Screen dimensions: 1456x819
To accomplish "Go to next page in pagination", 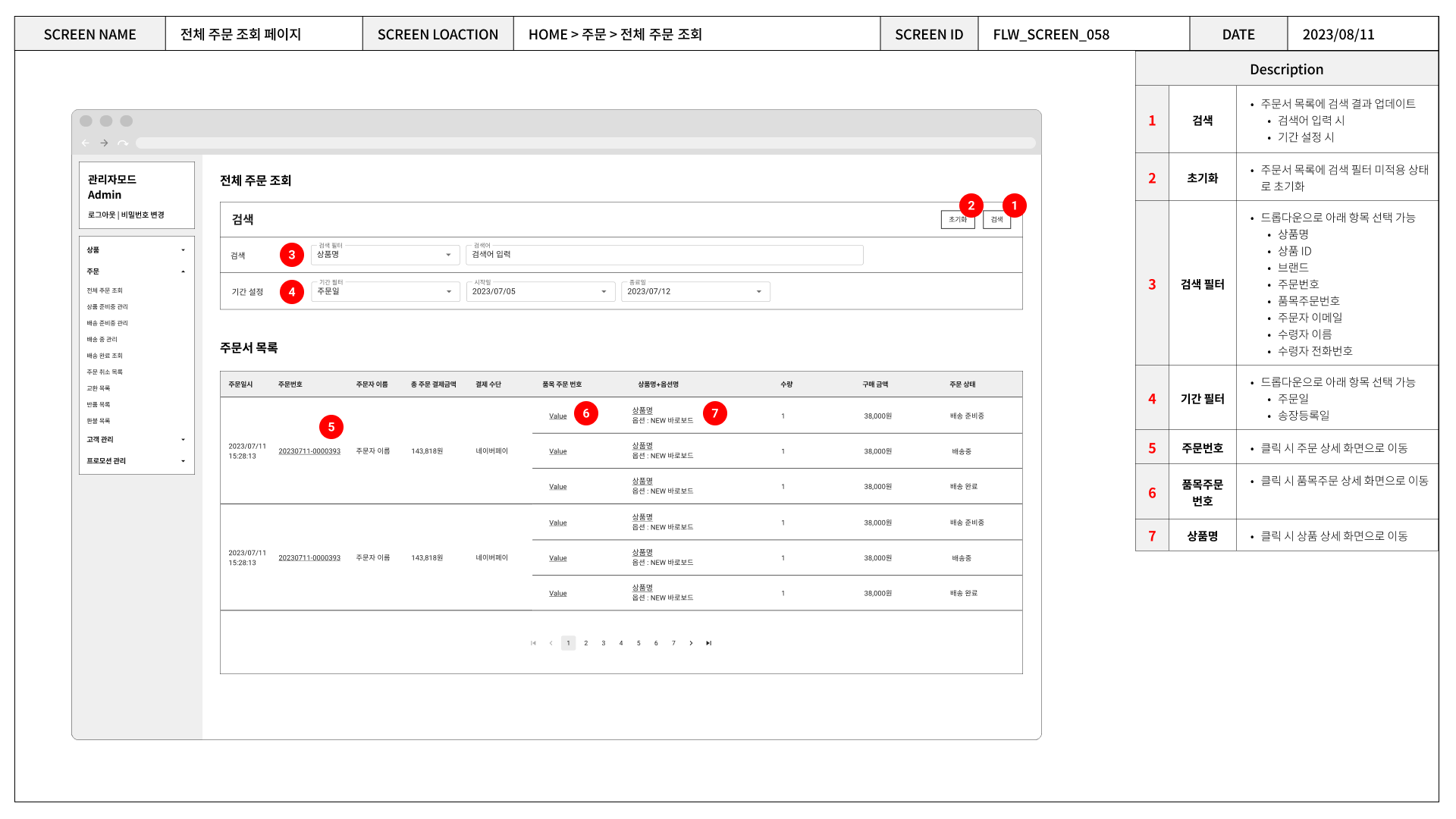I will pyautogui.click(x=691, y=643).
